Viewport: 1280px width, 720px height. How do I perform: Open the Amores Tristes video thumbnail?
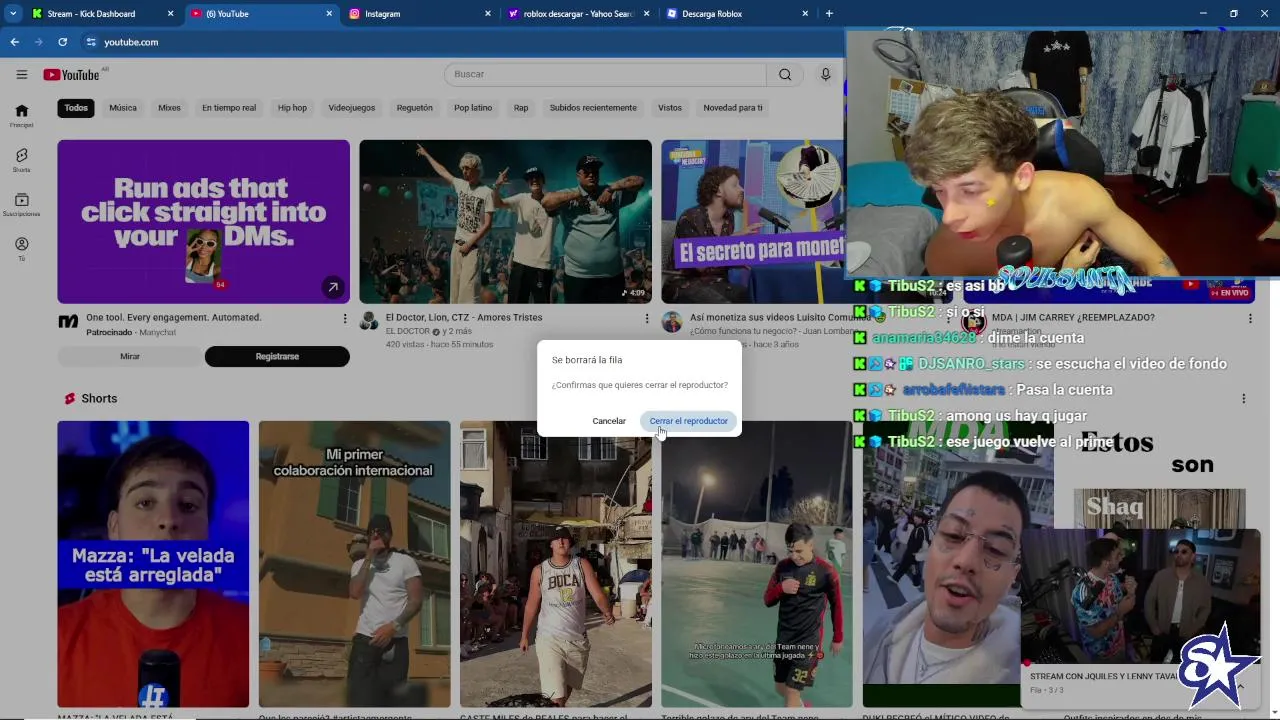[505, 221]
